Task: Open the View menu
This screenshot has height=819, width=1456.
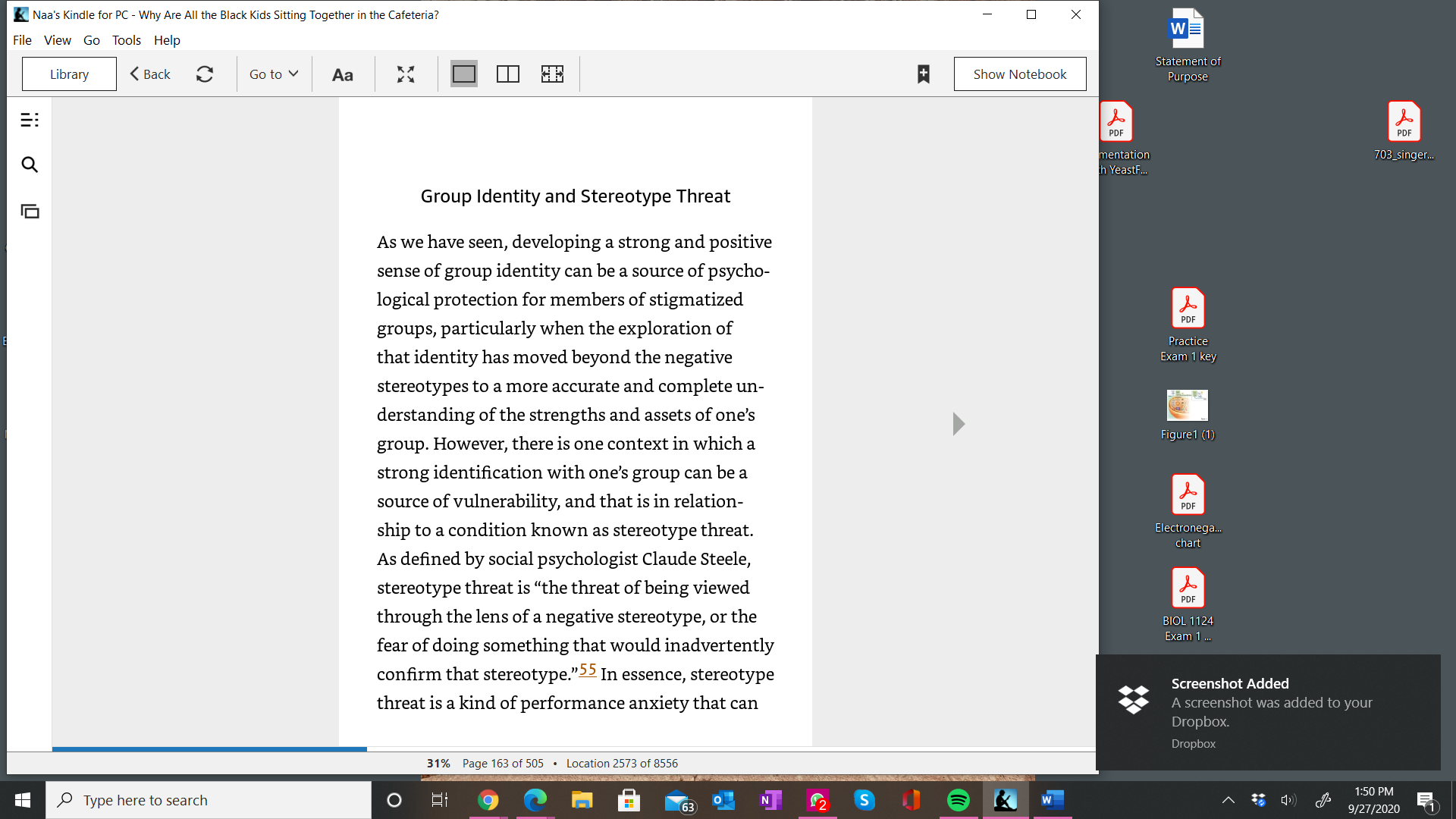Action: [58, 40]
